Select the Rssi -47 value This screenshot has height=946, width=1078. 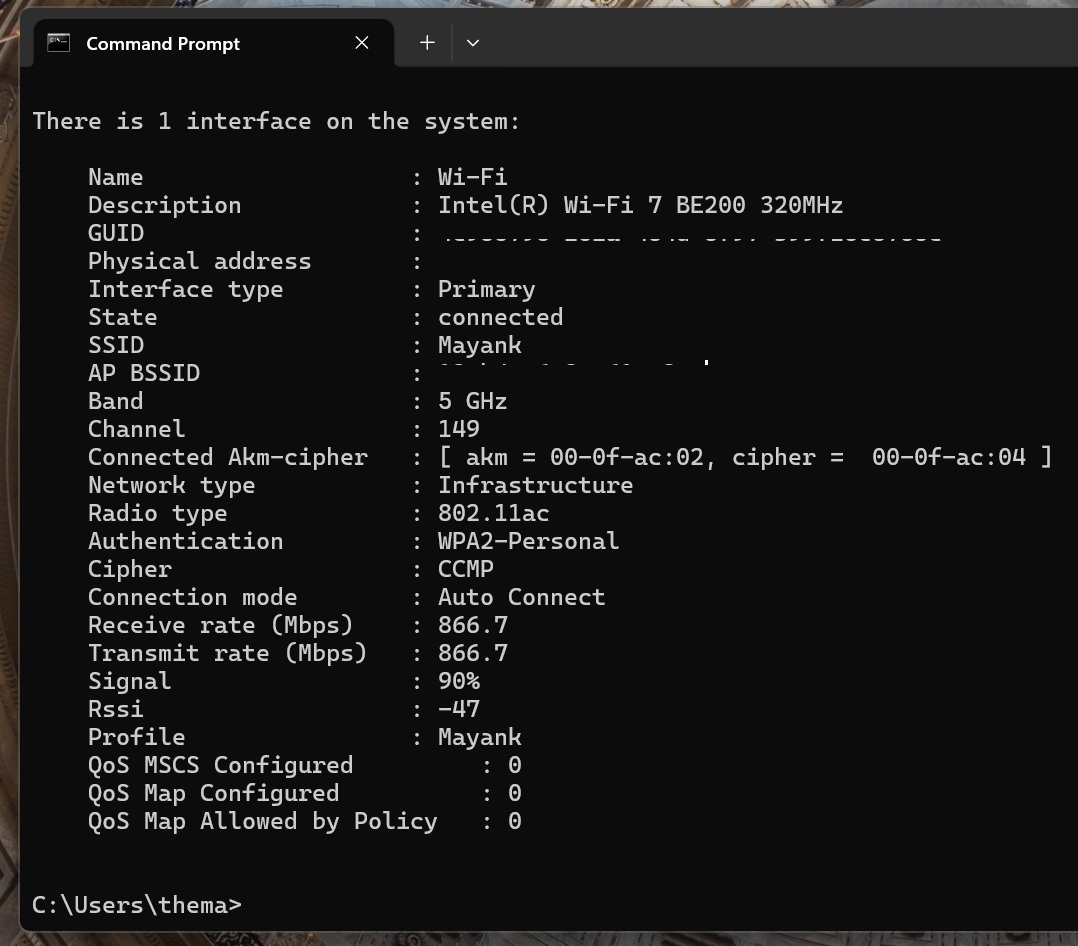coord(459,709)
